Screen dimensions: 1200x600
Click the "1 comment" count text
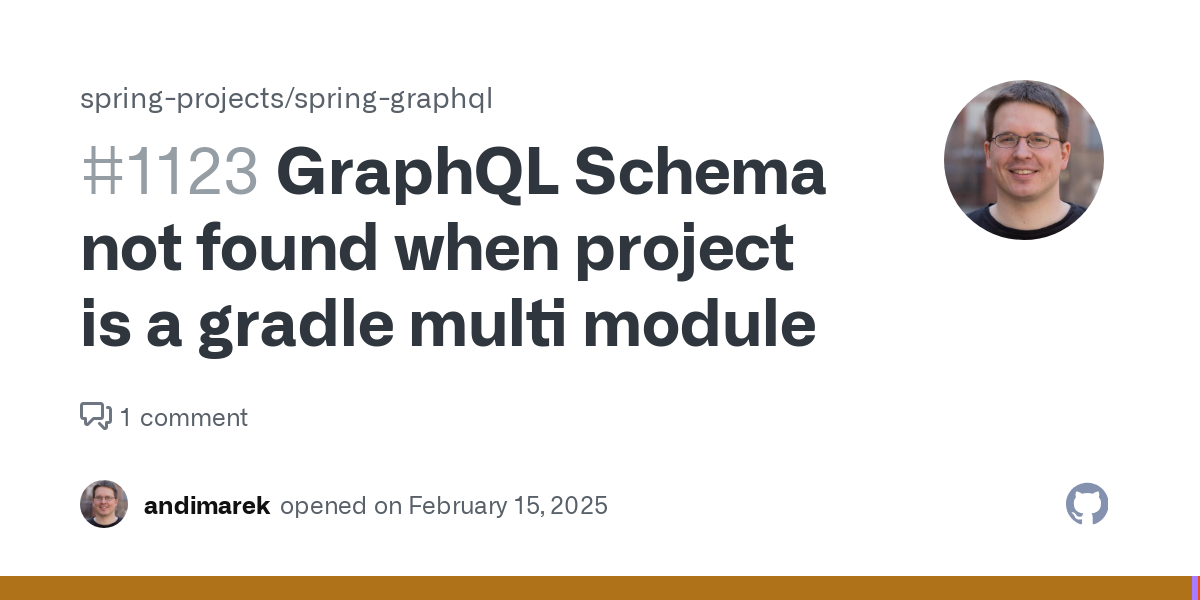183,417
